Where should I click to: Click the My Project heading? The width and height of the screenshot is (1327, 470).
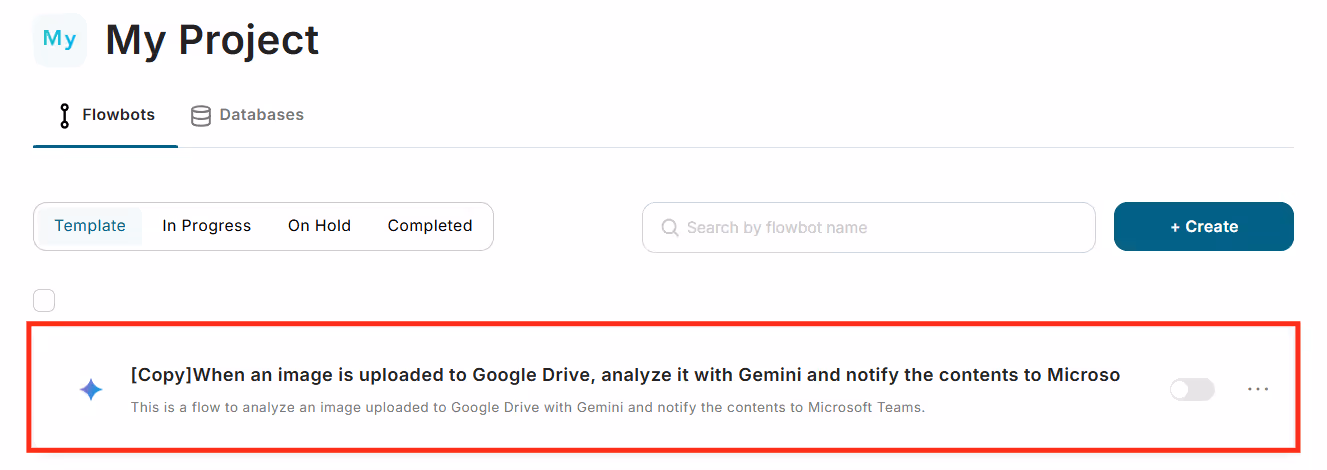pos(212,40)
